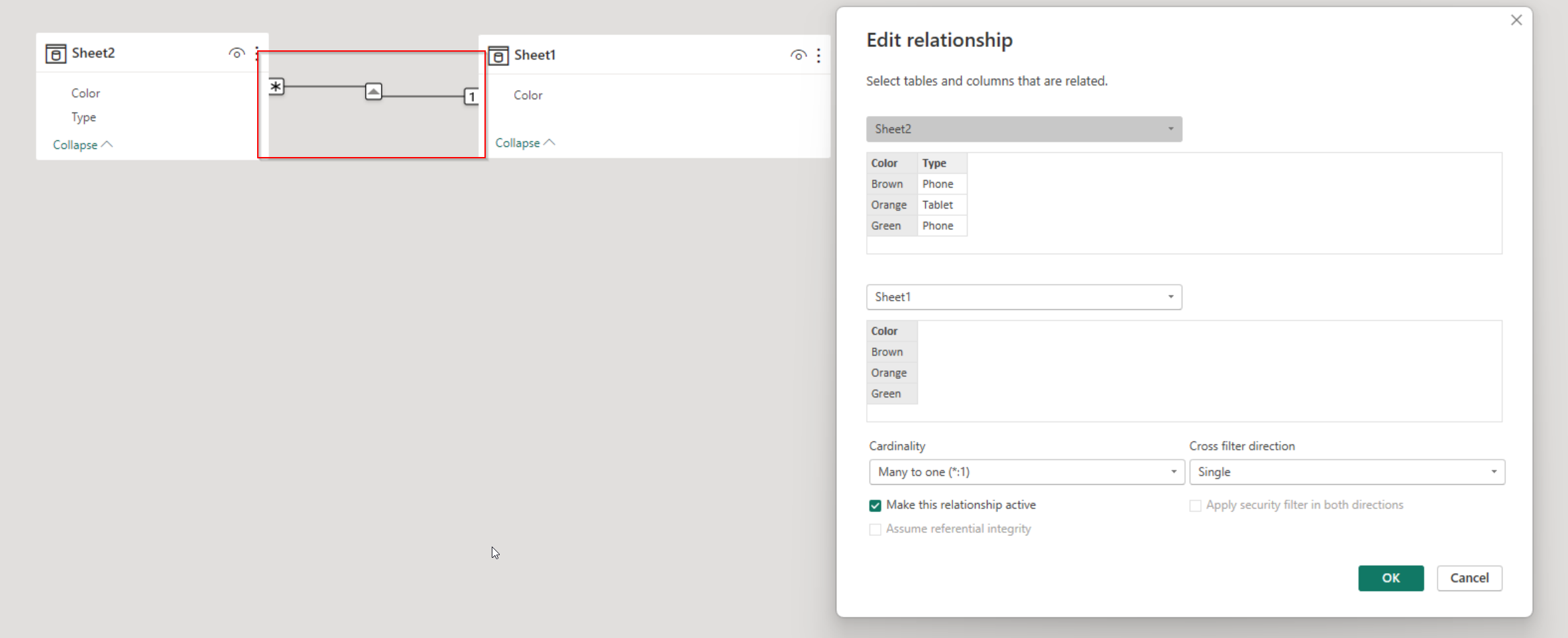This screenshot has height=638, width=1568.
Task: Click the Sheet2 table icon
Action: pos(56,54)
